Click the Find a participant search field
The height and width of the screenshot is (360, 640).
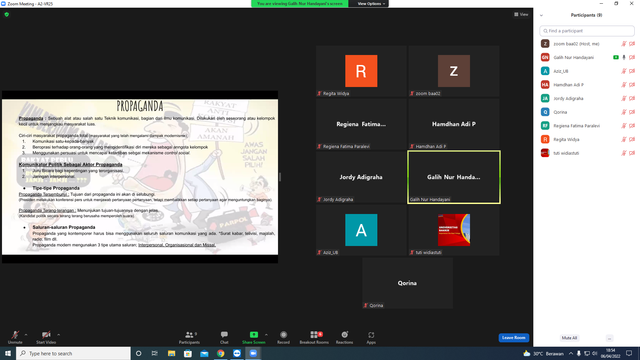click(587, 31)
